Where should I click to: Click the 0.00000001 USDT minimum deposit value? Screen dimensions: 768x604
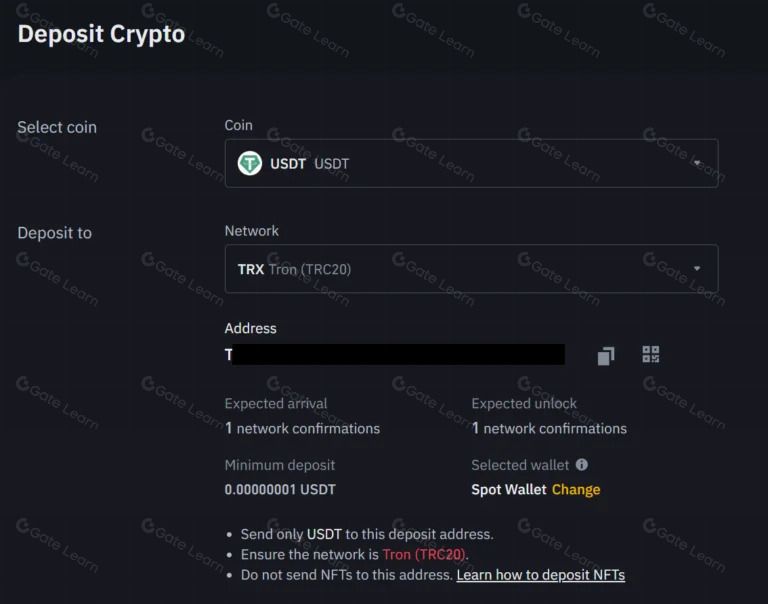click(x=280, y=489)
